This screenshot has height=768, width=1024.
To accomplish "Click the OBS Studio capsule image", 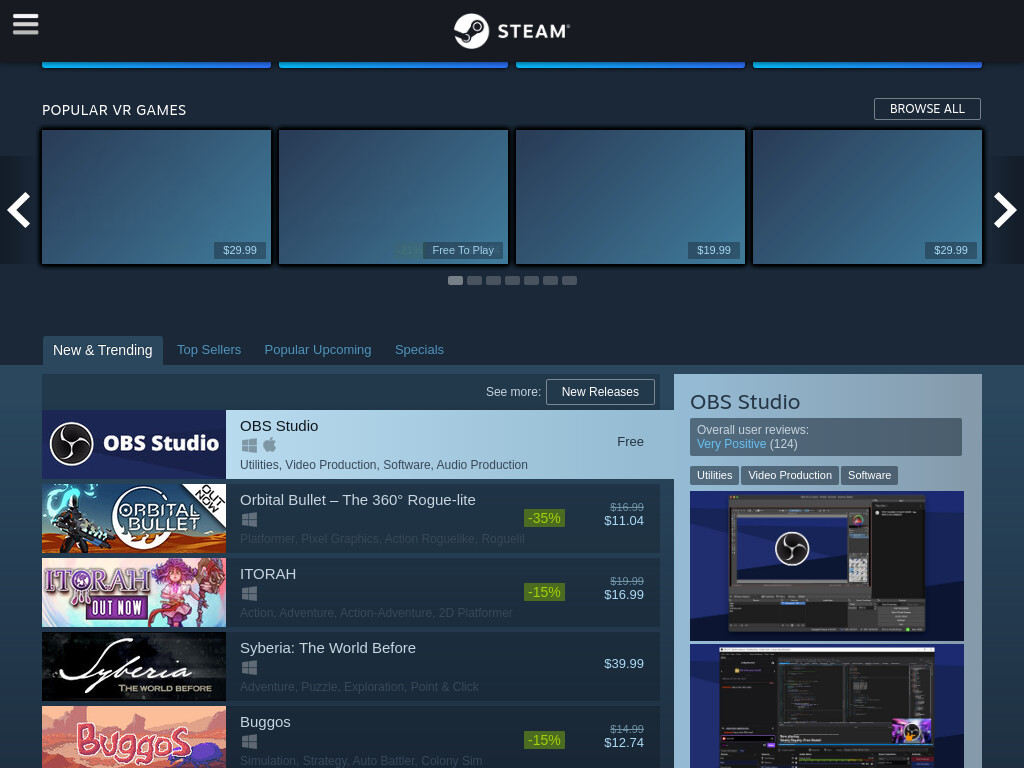I will [134, 444].
